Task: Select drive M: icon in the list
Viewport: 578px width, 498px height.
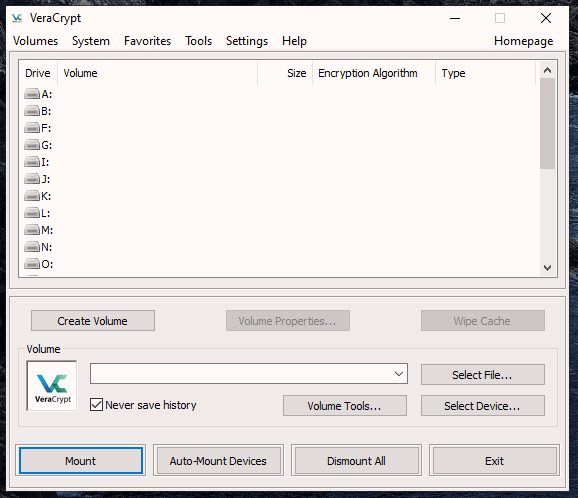Action: click(x=32, y=230)
